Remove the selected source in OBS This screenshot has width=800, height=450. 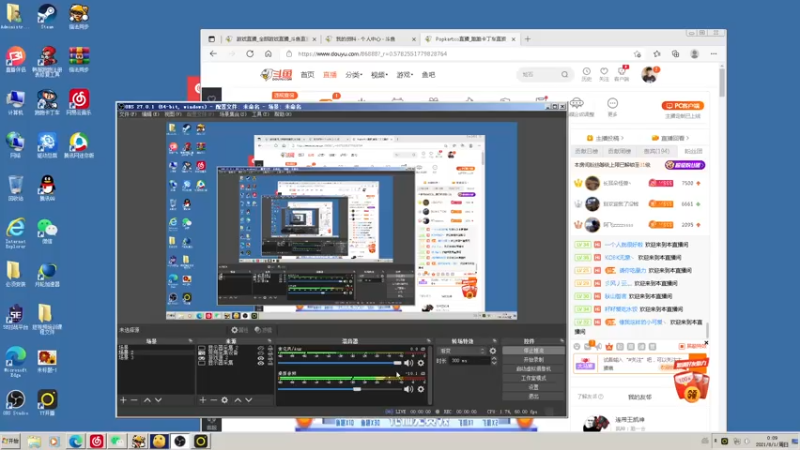pyautogui.click(x=213, y=400)
